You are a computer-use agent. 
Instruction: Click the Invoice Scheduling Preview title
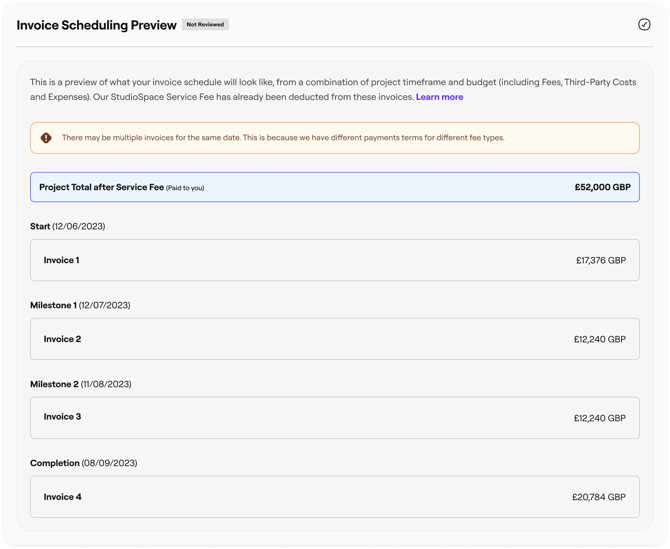point(97,25)
